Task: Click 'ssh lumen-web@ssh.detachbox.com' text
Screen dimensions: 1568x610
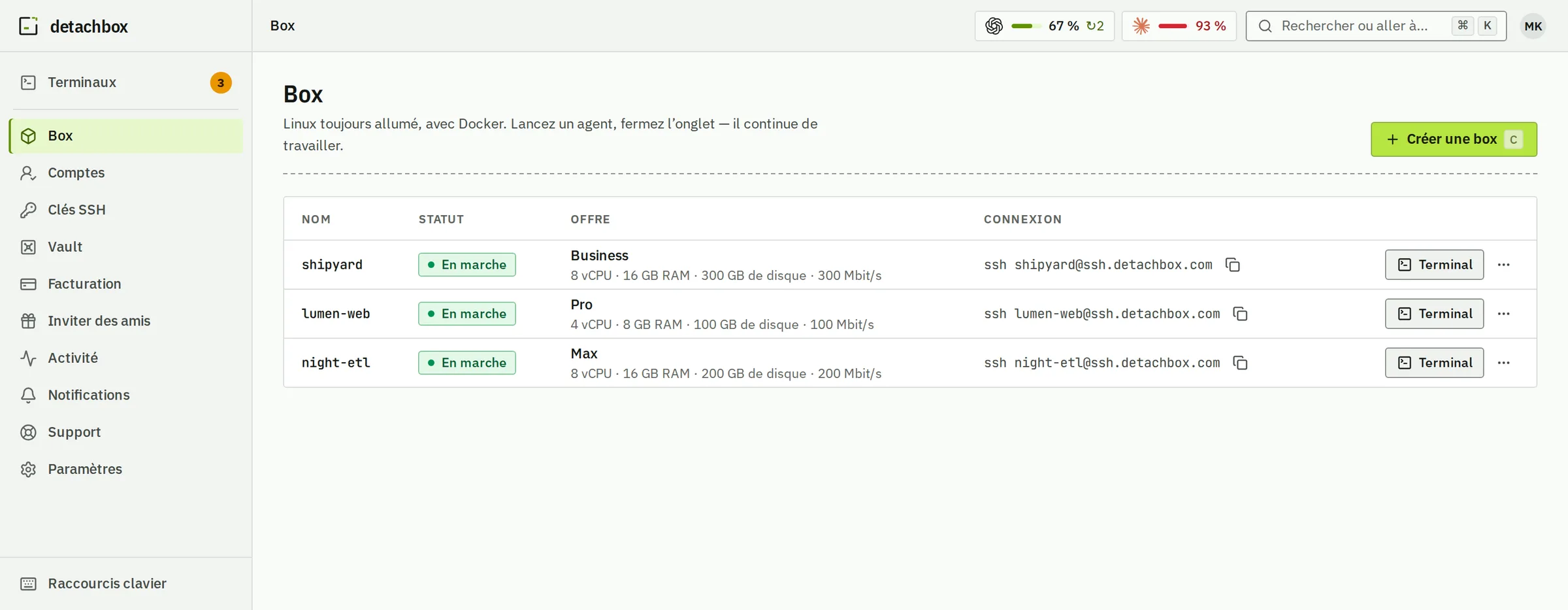Action: [1102, 314]
